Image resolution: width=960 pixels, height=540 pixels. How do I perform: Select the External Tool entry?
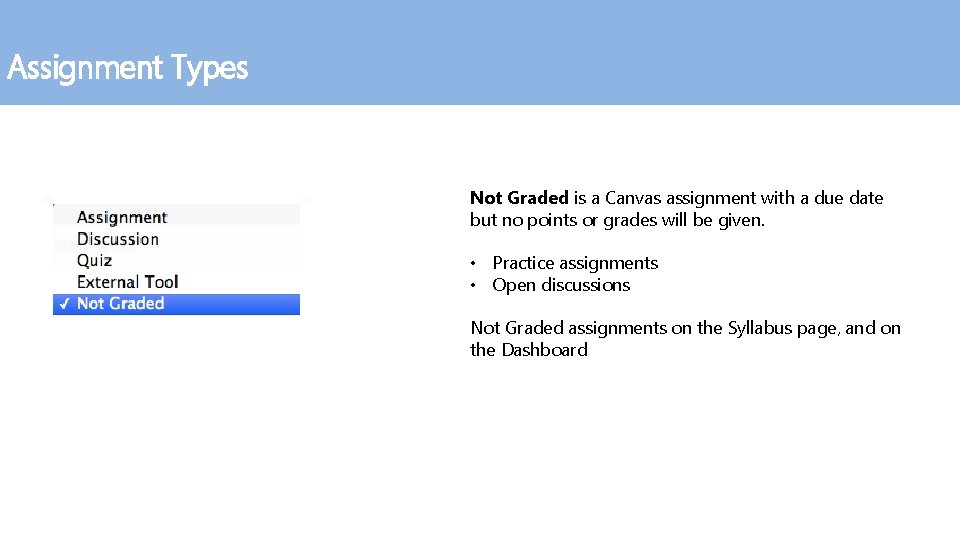127,282
